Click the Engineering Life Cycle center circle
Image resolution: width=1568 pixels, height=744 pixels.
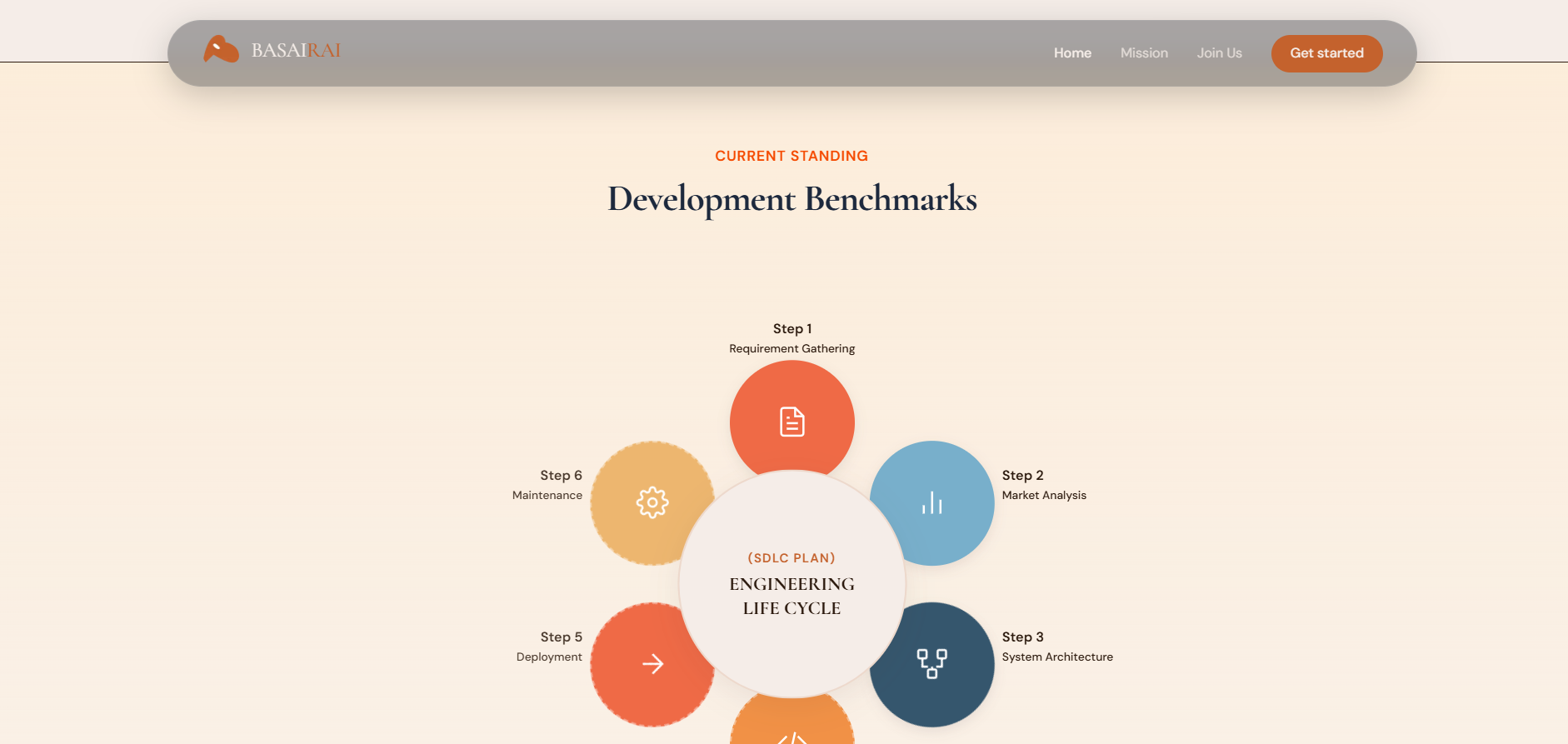[x=792, y=584]
